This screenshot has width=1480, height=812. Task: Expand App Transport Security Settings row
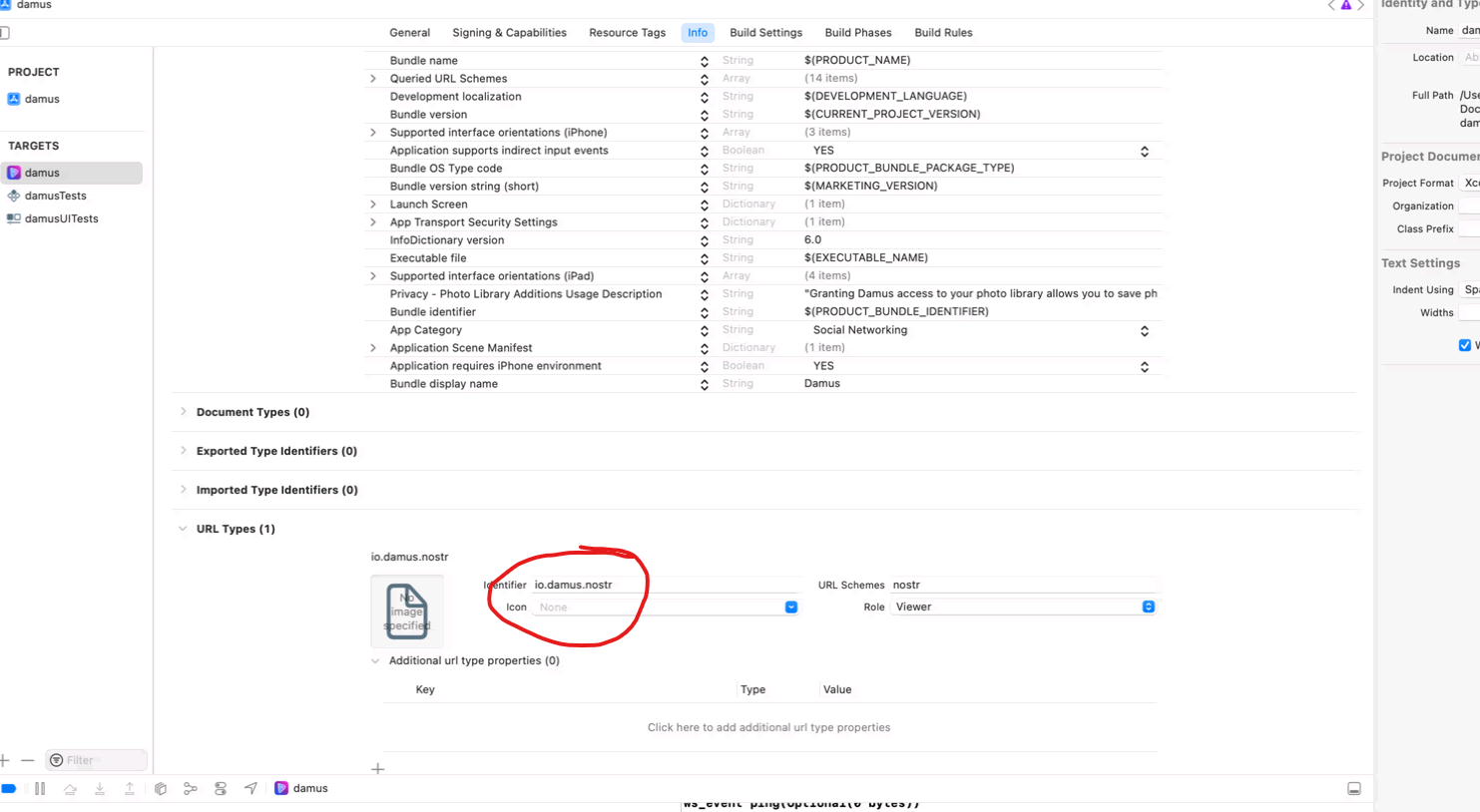pos(373,222)
